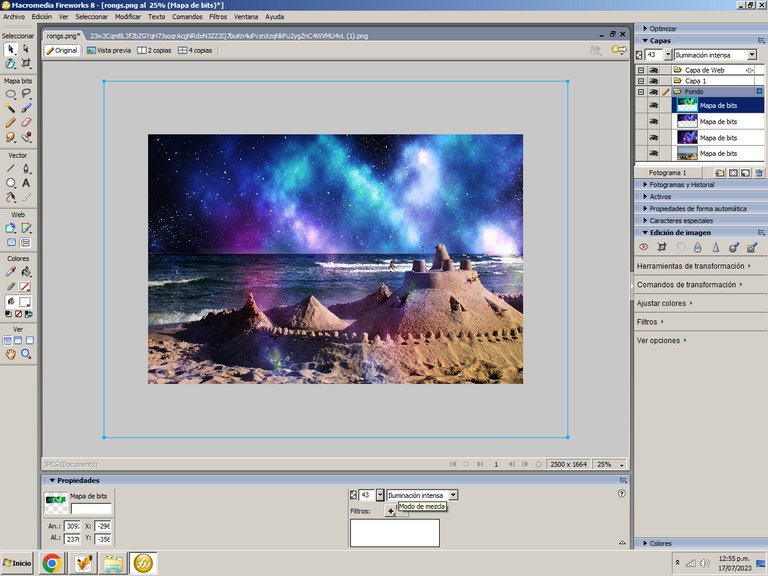Select the Slice tool

tap(26, 228)
